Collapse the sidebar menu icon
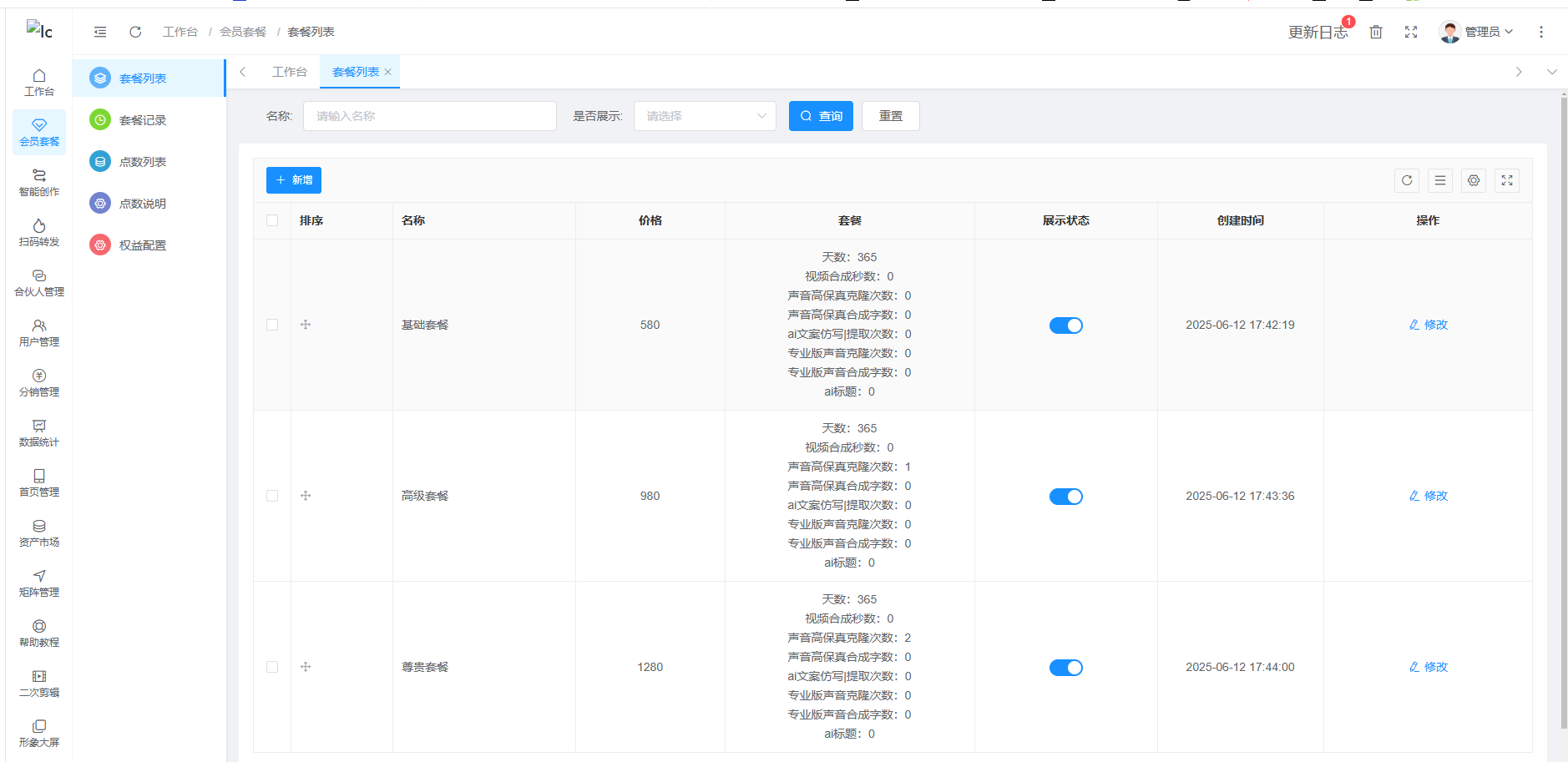Image resolution: width=1568 pixels, height=762 pixels. click(100, 32)
